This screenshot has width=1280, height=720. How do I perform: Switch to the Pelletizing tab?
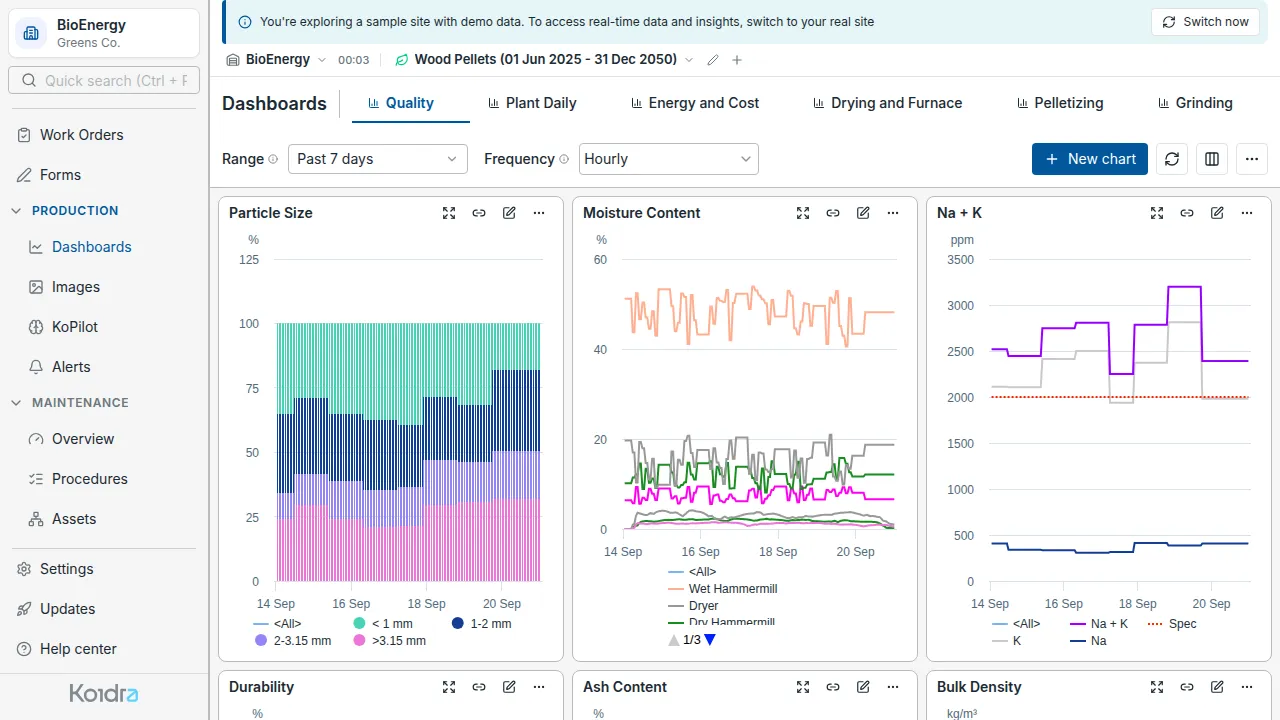(1060, 103)
